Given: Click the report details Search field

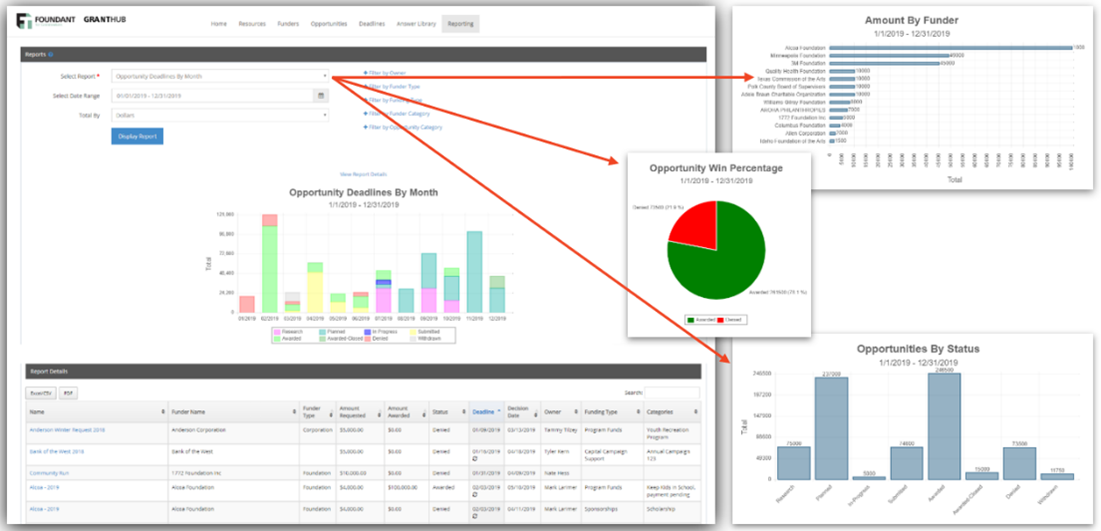Looking at the screenshot, I should 671,394.
